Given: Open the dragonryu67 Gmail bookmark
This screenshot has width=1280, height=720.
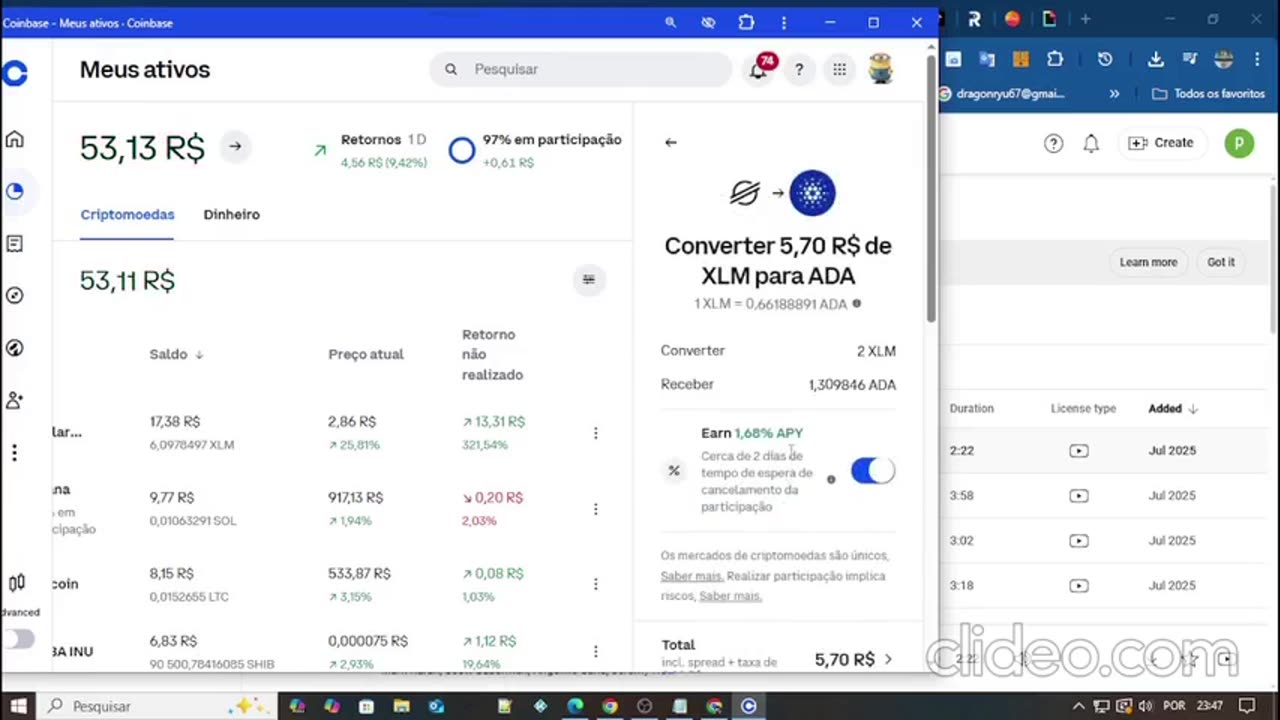Looking at the screenshot, I should point(1002,94).
